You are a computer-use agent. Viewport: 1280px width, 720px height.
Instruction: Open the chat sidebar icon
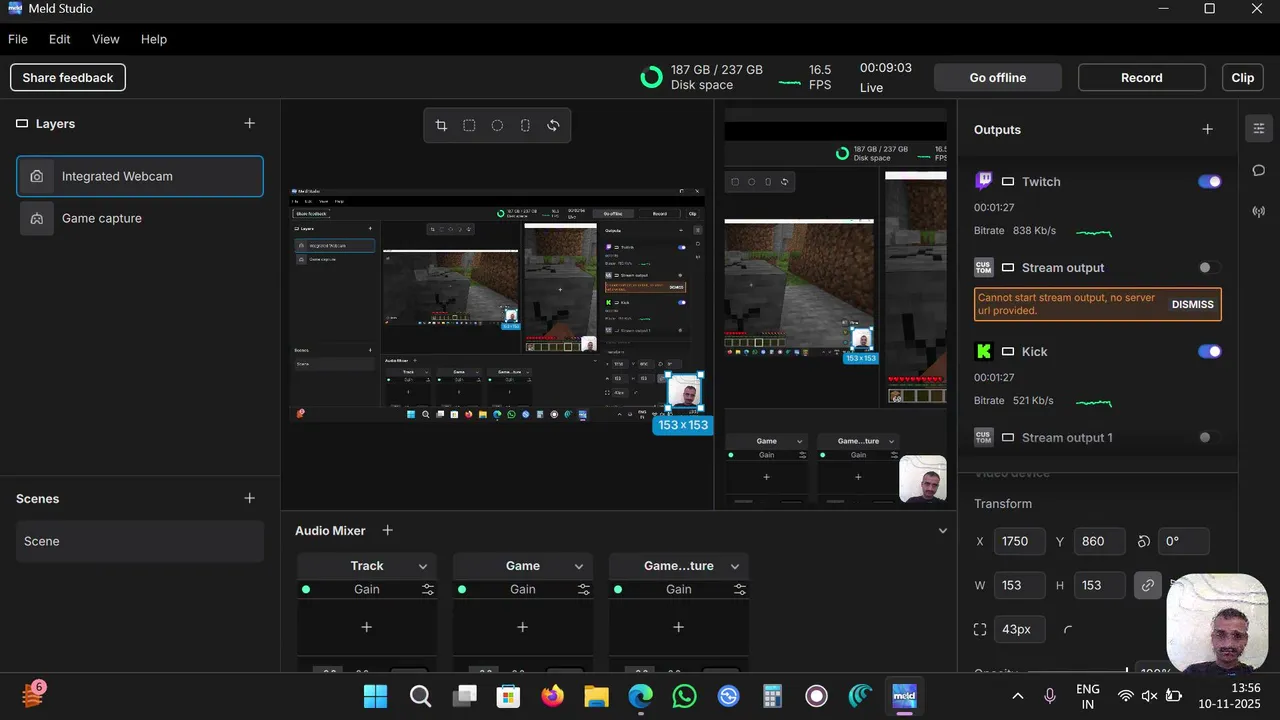(1259, 170)
